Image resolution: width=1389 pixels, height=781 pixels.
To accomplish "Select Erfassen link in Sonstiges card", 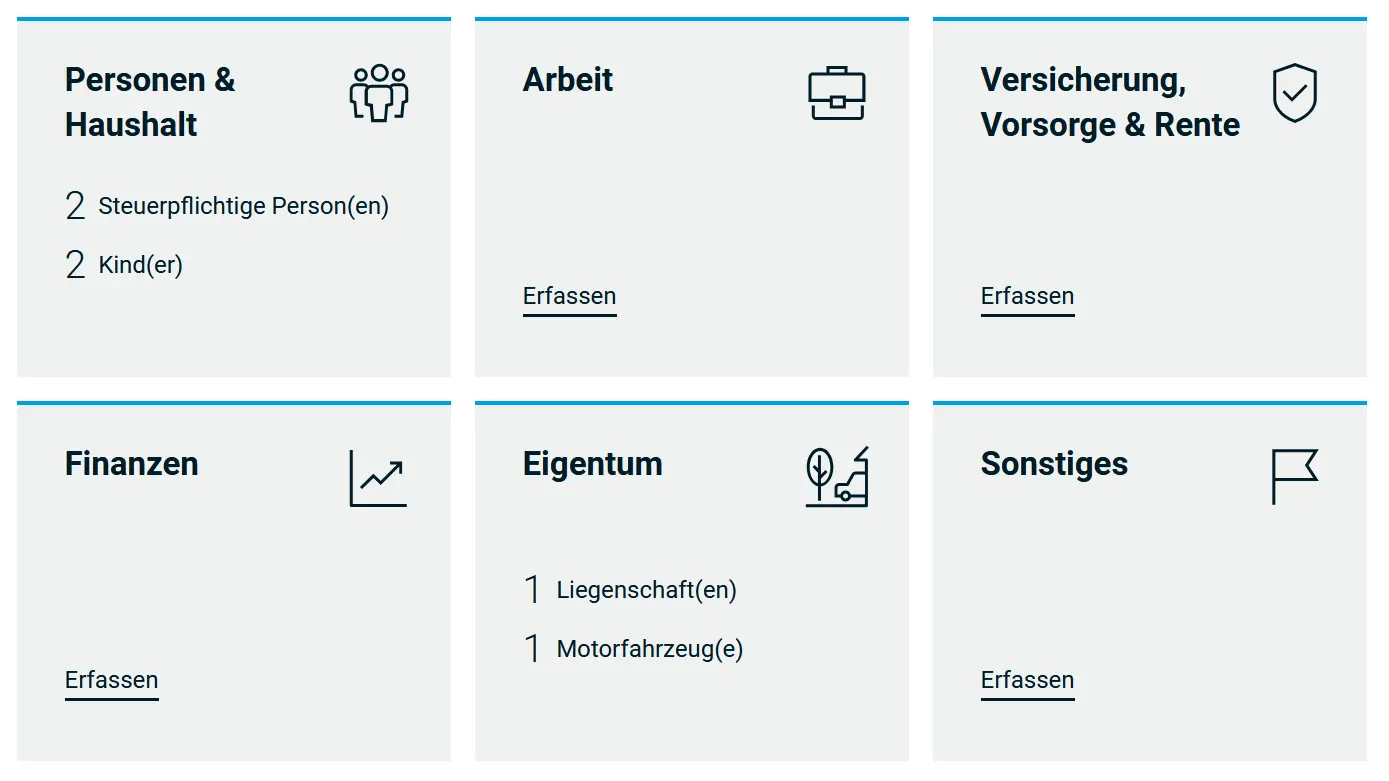I will [x=1027, y=680].
